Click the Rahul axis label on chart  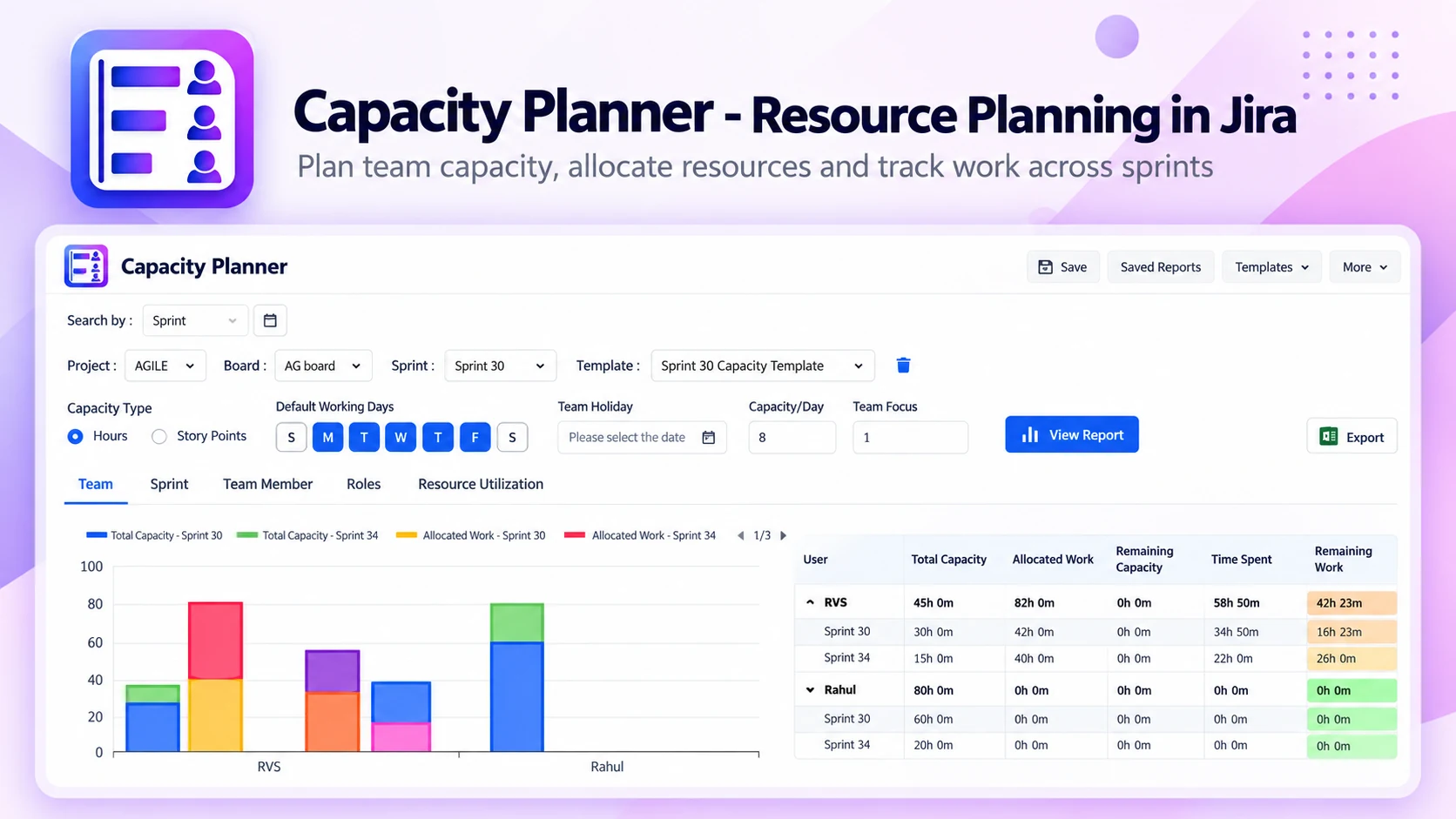[x=607, y=767]
